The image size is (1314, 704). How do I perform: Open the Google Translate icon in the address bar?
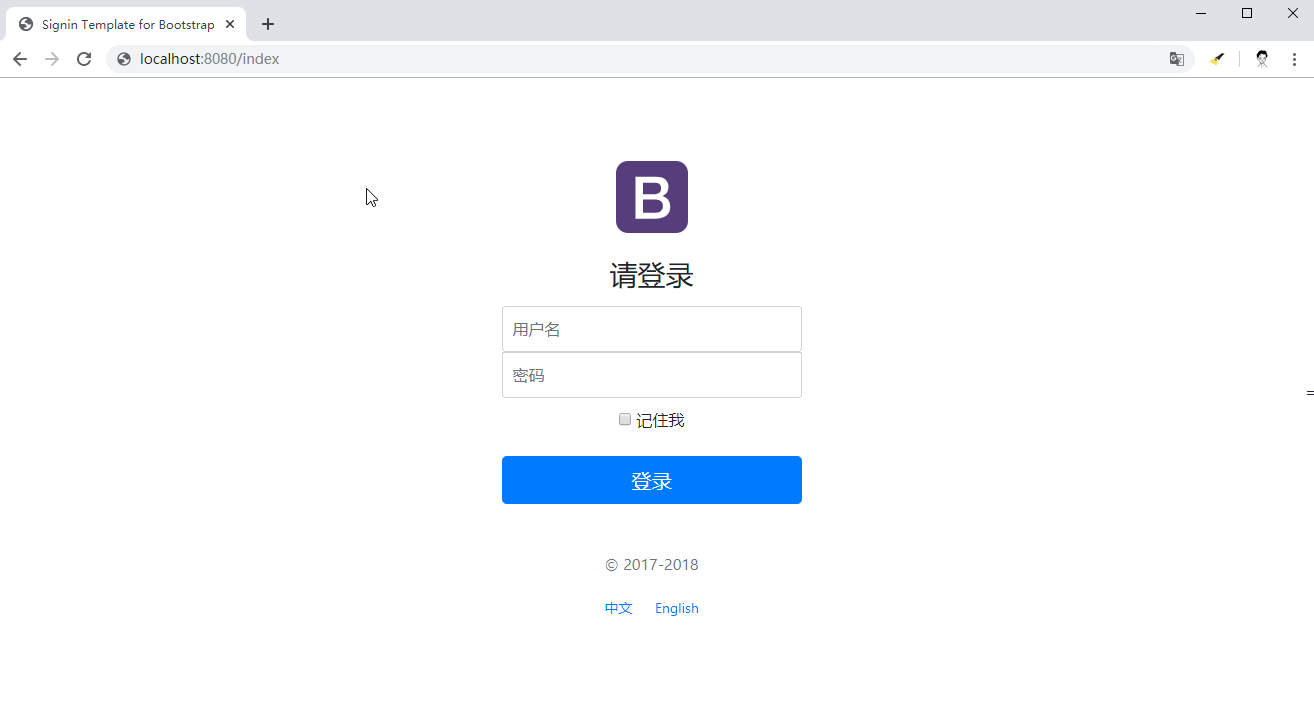point(1177,59)
